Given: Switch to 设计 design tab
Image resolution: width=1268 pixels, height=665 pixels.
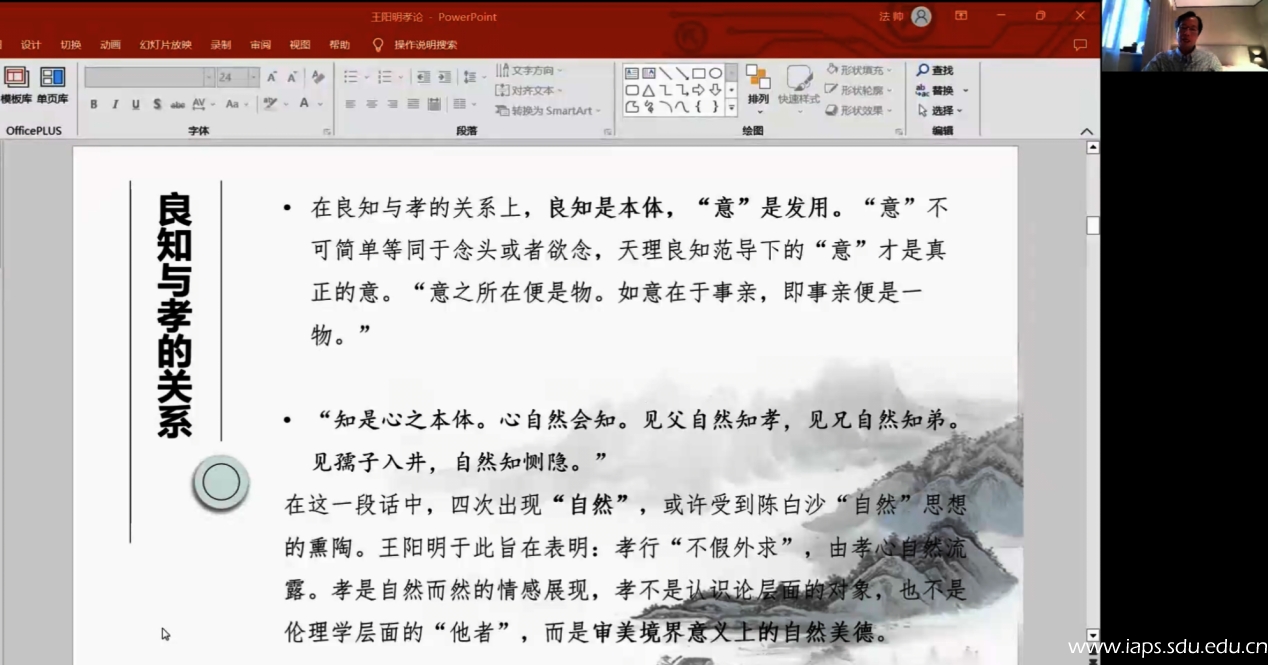Looking at the screenshot, I should 31,45.
